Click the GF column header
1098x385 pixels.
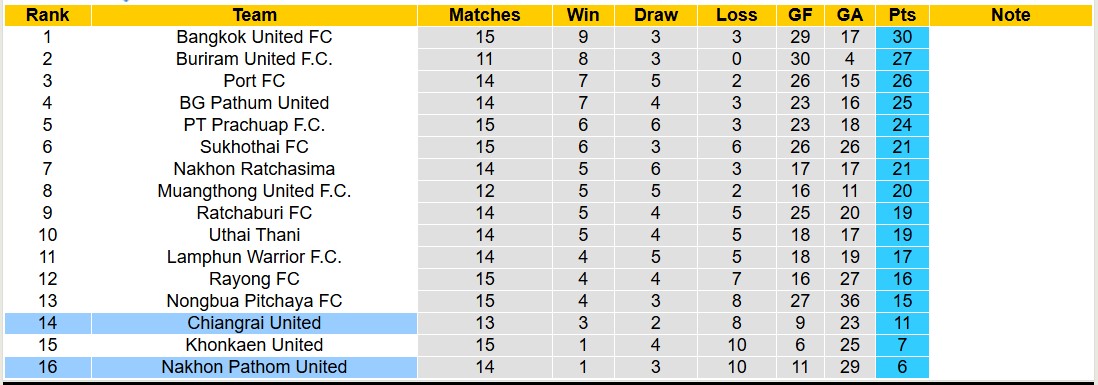click(800, 15)
